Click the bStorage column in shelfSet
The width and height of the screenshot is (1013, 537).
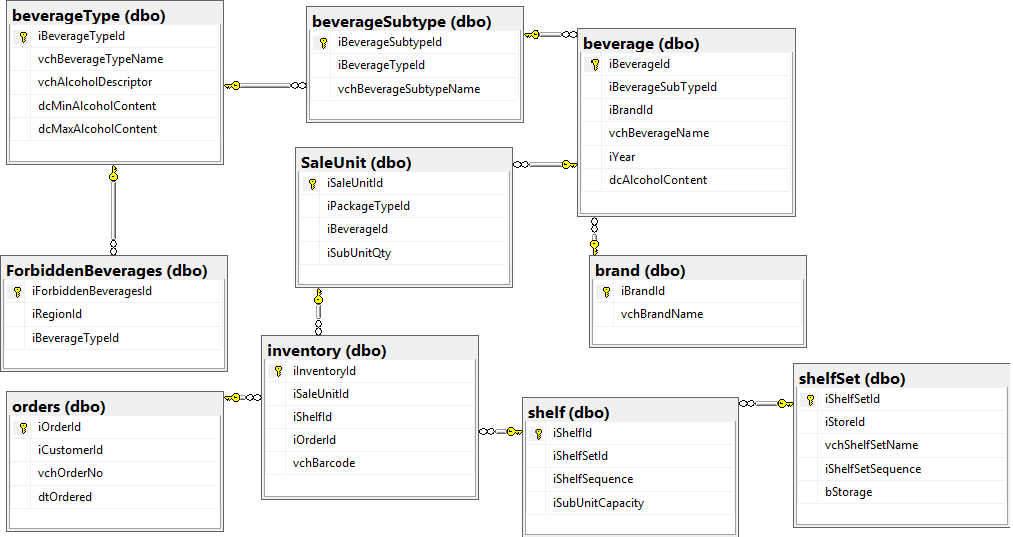[x=848, y=492]
